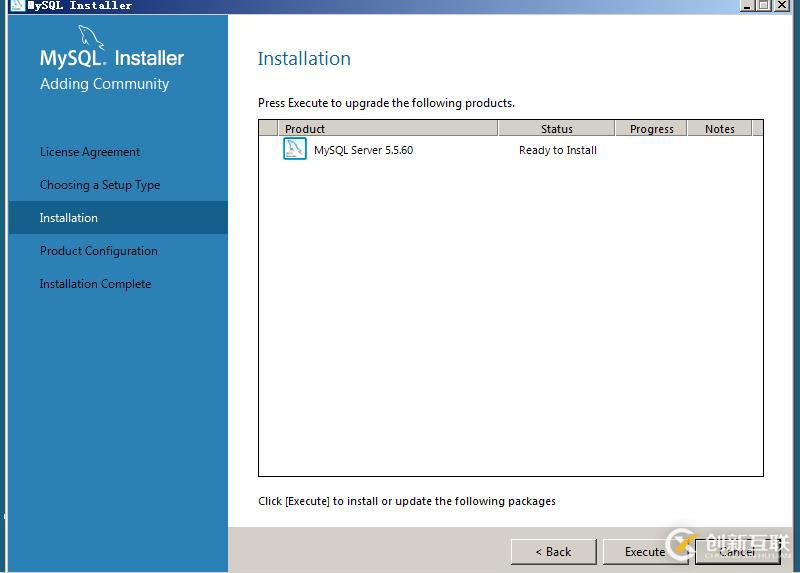Click the Progress column header
800x573 pixels.
[651, 129]
